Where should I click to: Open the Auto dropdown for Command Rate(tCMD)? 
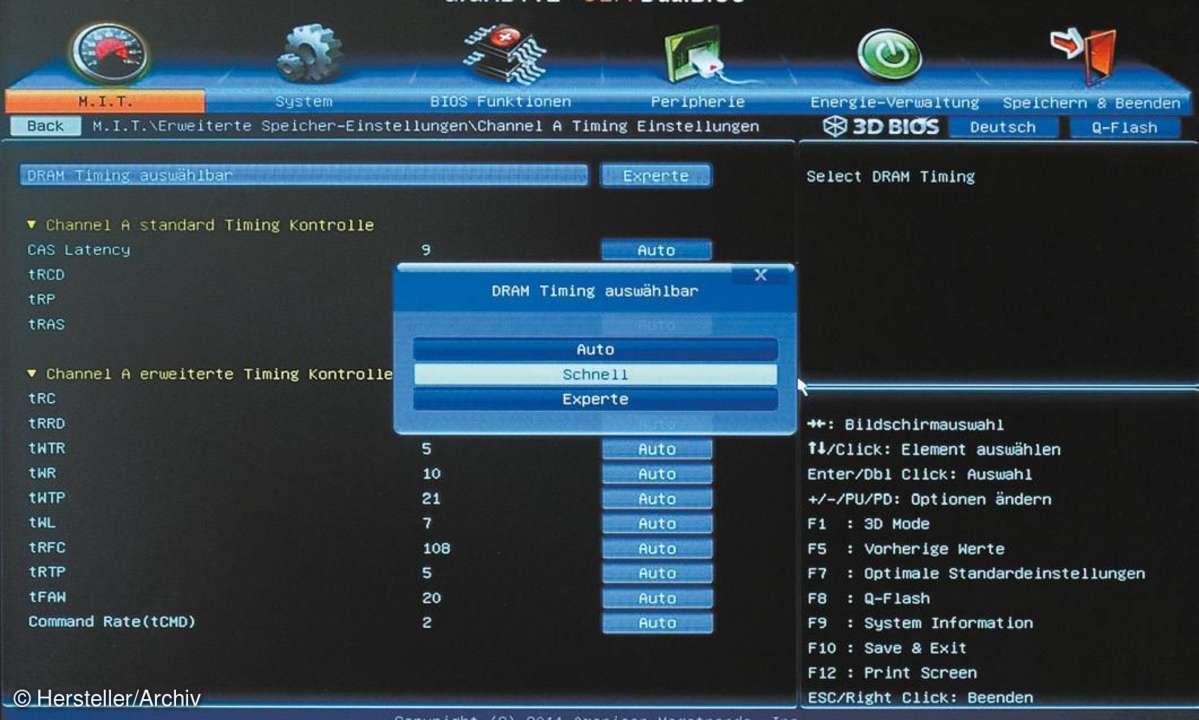tap(657, 623)
